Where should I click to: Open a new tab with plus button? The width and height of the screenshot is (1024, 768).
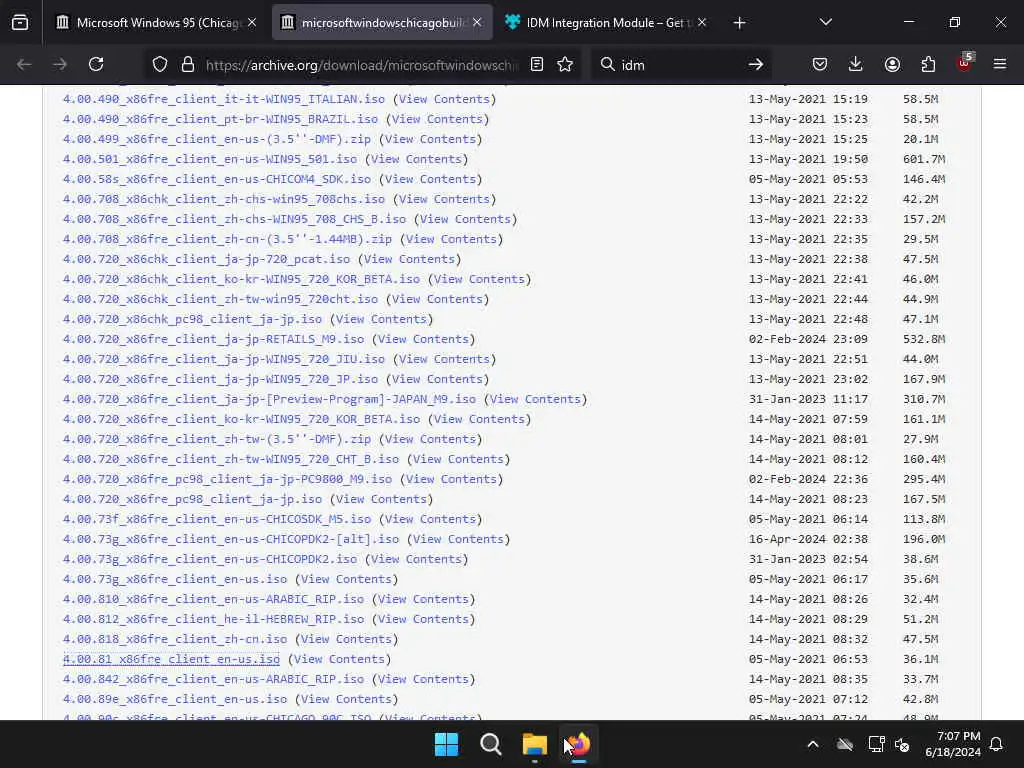click(x=739, y=23)
